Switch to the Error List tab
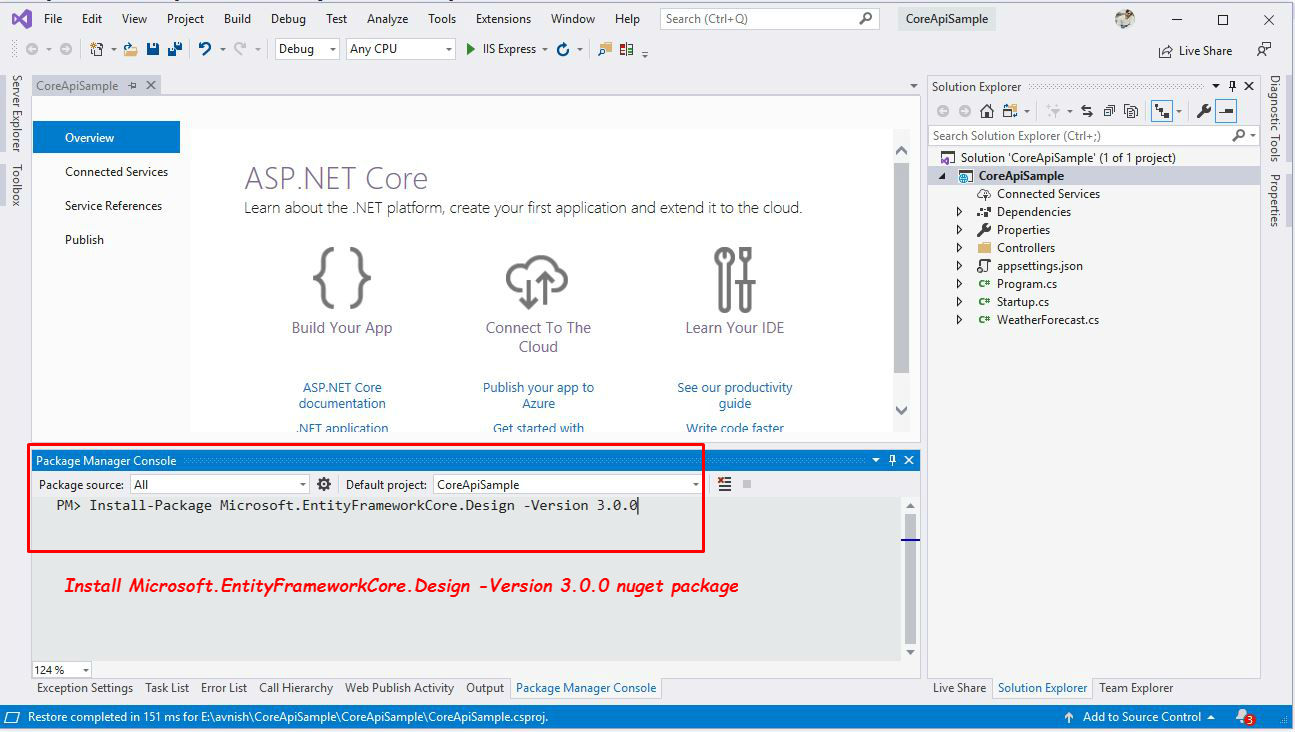 tap(224, 688)
